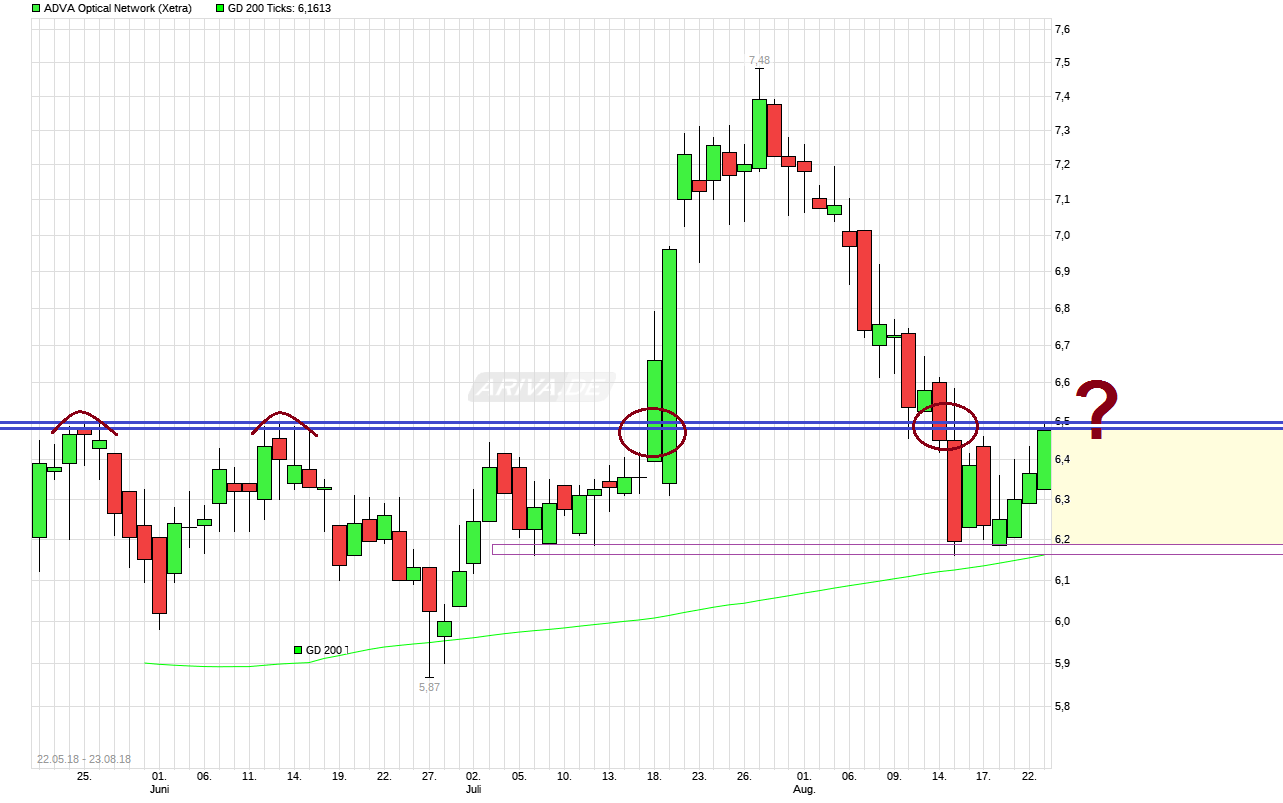Click the 7,3 value on the price axis
The image size is (1283, 803).
[1062, 130]
